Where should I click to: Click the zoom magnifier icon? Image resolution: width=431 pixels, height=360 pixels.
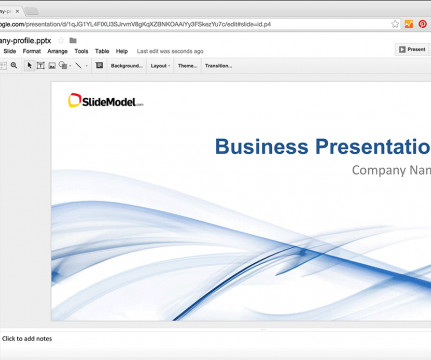click(x=14, y=65)
